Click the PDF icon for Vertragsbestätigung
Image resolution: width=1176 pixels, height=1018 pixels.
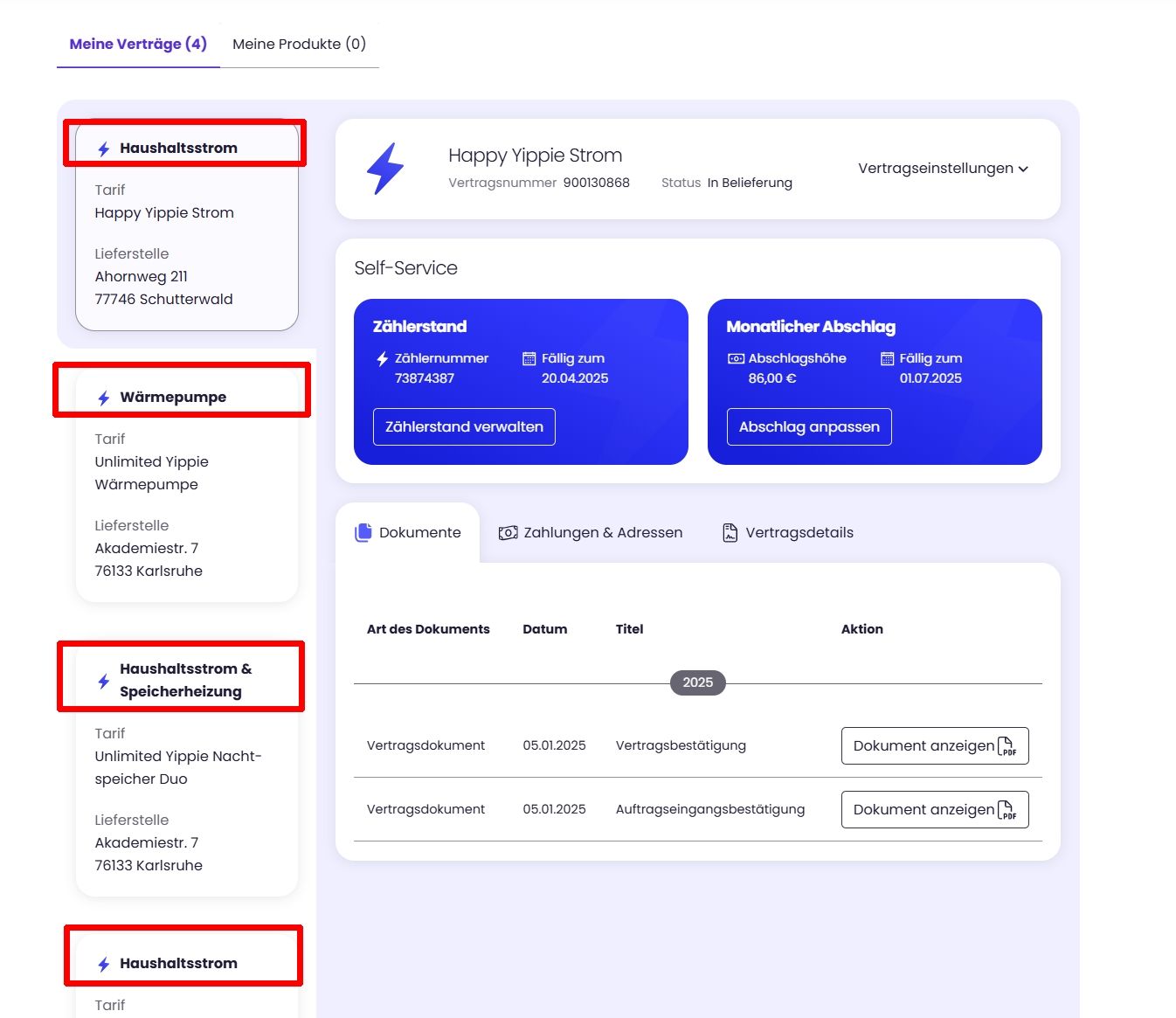[1007, 746]
